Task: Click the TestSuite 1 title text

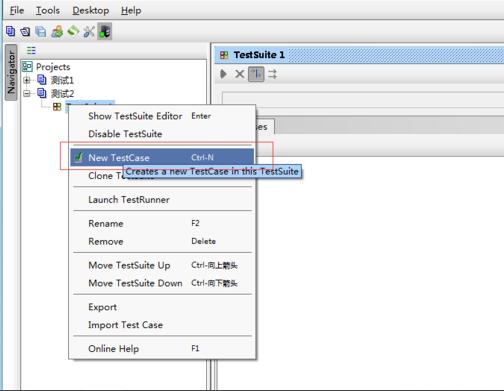Action: click(x=259, y=55)
